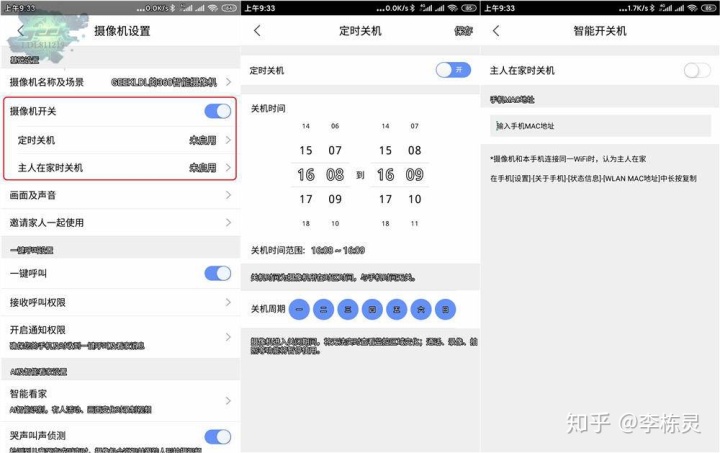Select end hour 15 in right picker
The height and width of the screenshot is (453, 720).
(385, 151)
